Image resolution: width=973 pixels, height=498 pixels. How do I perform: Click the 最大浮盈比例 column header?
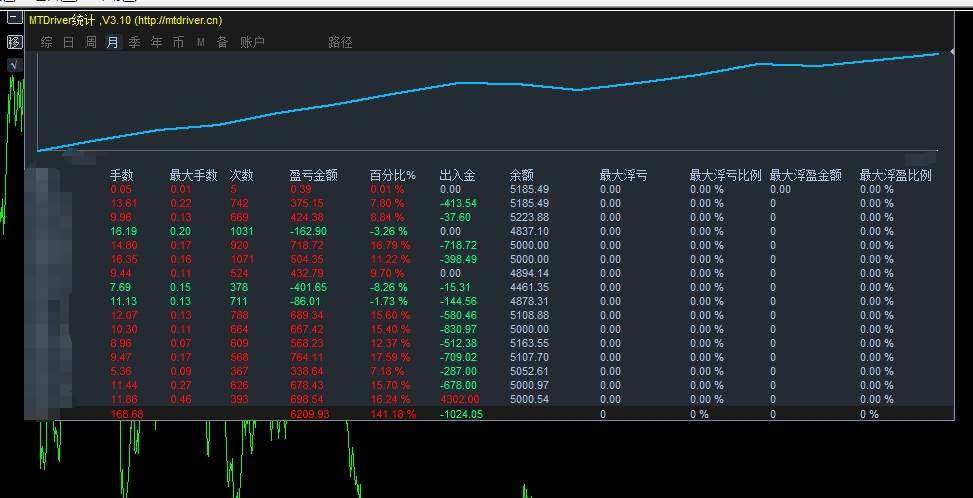pos(895,176)
